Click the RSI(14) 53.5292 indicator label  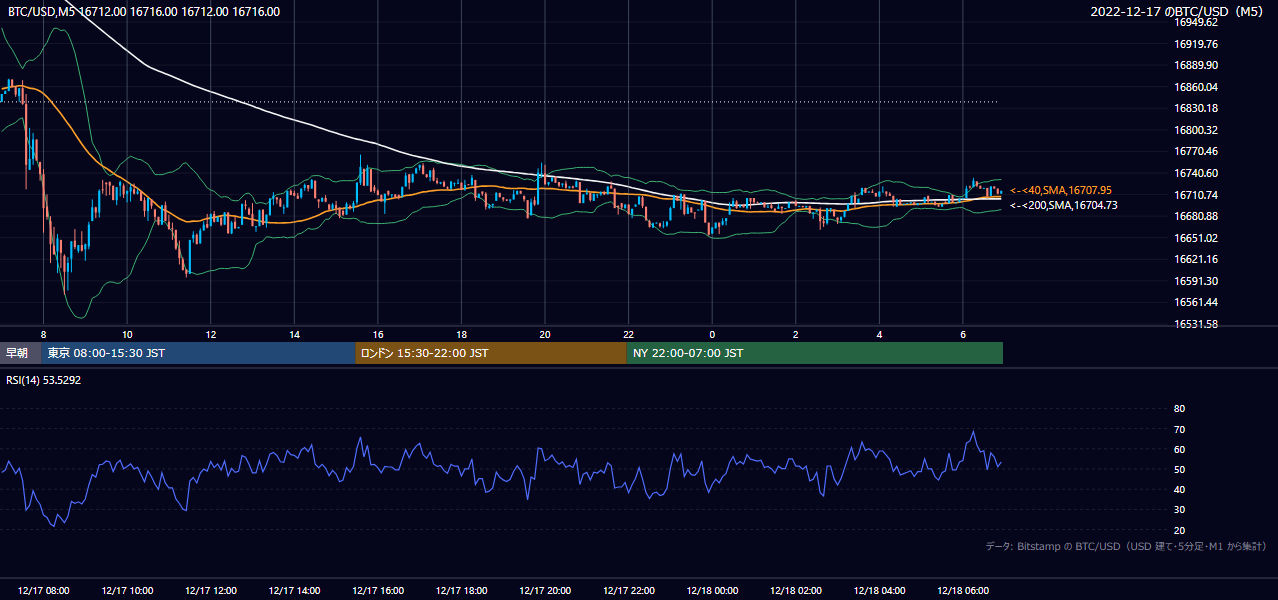(44, 380)
